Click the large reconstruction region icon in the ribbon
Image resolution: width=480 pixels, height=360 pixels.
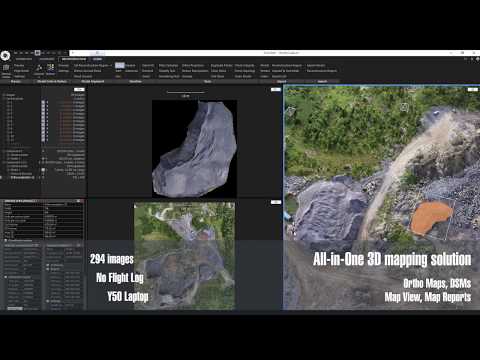(6, 69)
